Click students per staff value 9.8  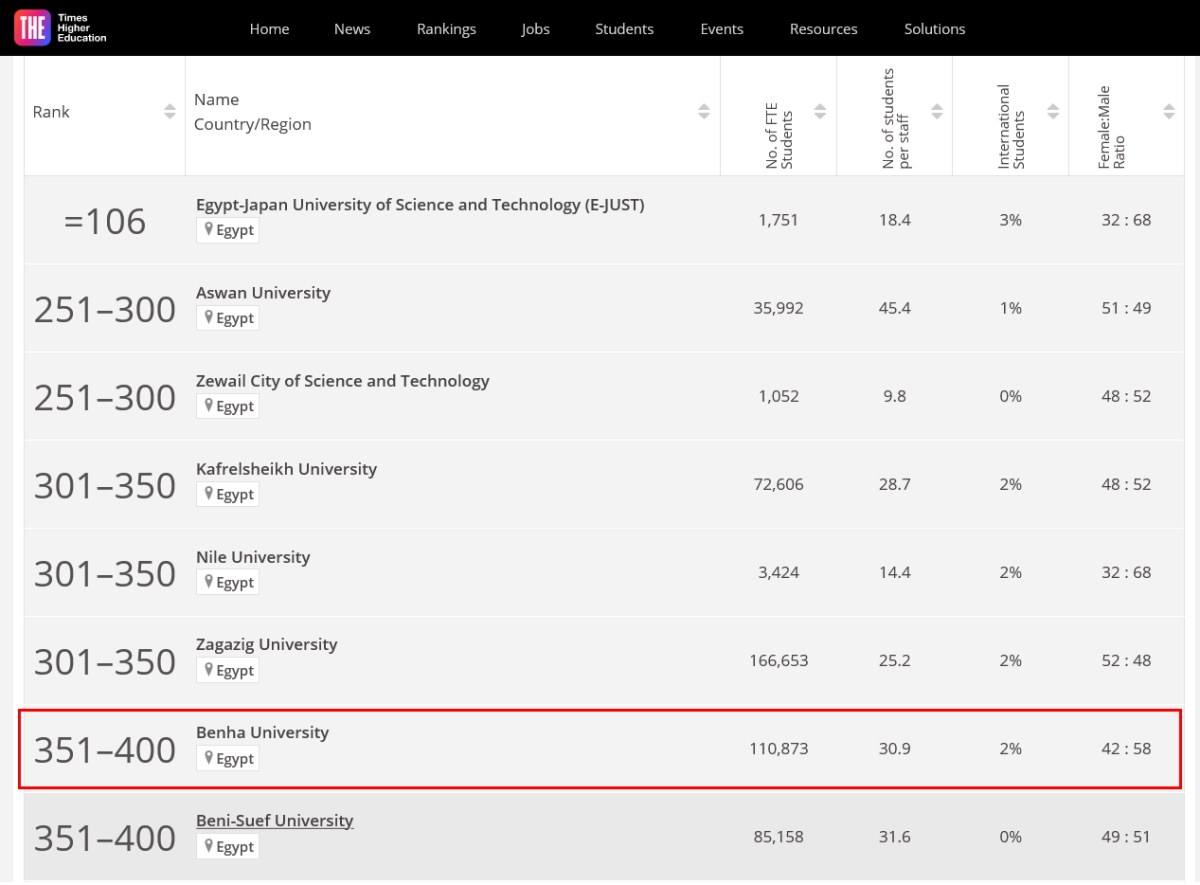click(895, 396)
